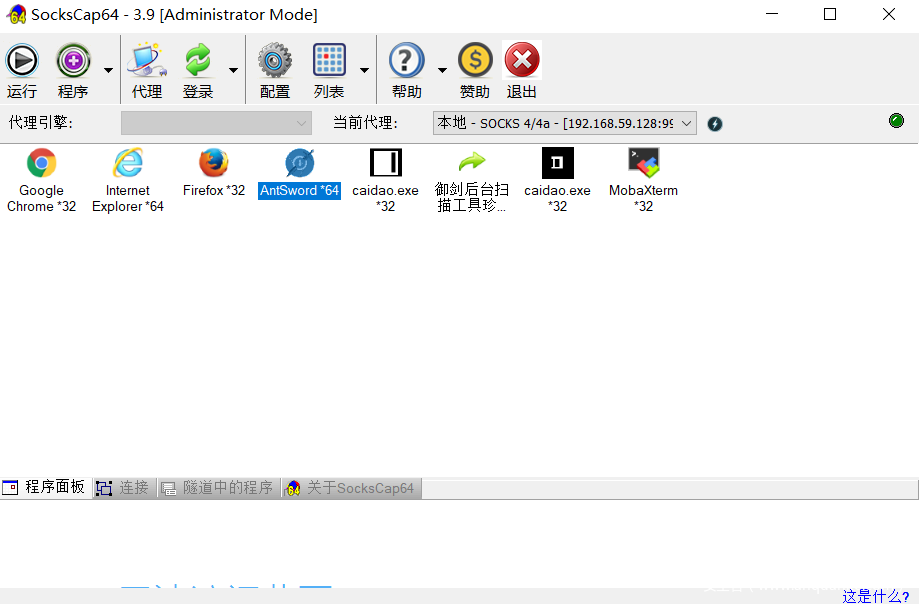Click the proxy test lightning icon
Viewport: 919px width, 604px height.
pos(715,124)
